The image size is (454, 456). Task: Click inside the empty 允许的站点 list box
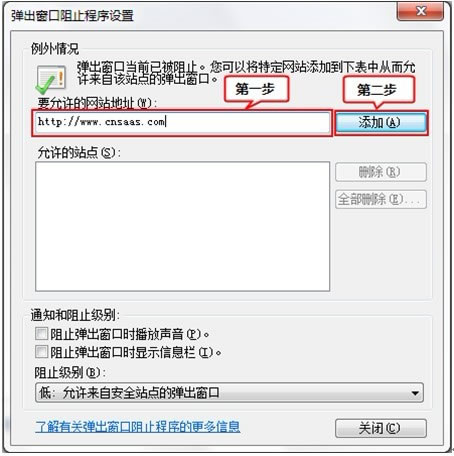182,226
